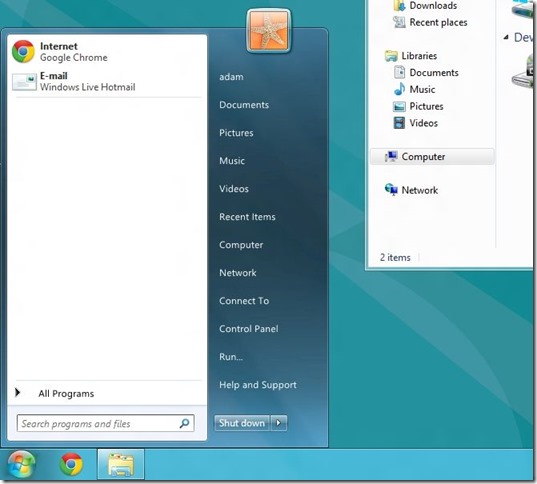Click the starfish user account picture
537x484 pixels.
(269, 32)
